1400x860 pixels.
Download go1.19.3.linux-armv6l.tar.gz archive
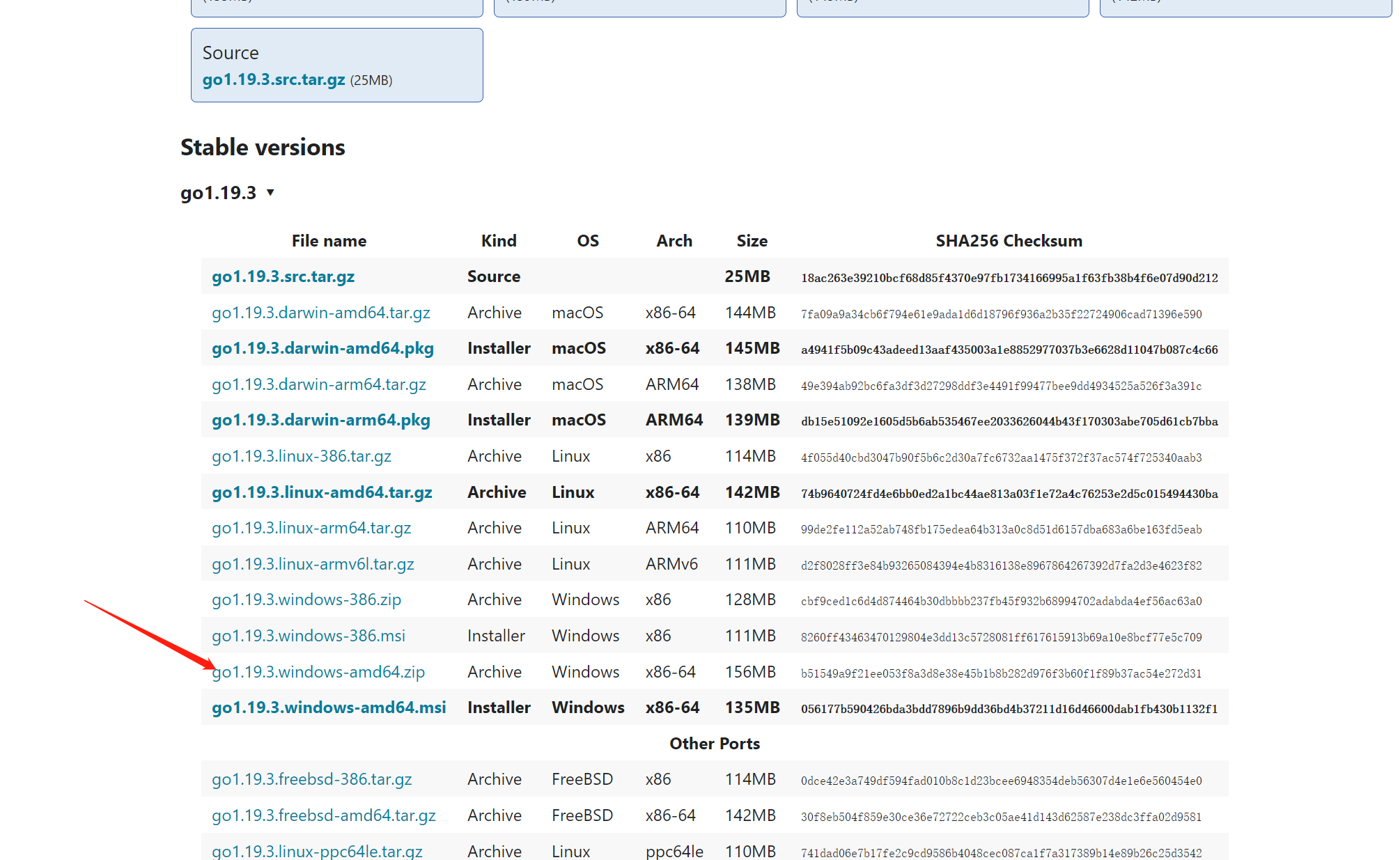313,564
